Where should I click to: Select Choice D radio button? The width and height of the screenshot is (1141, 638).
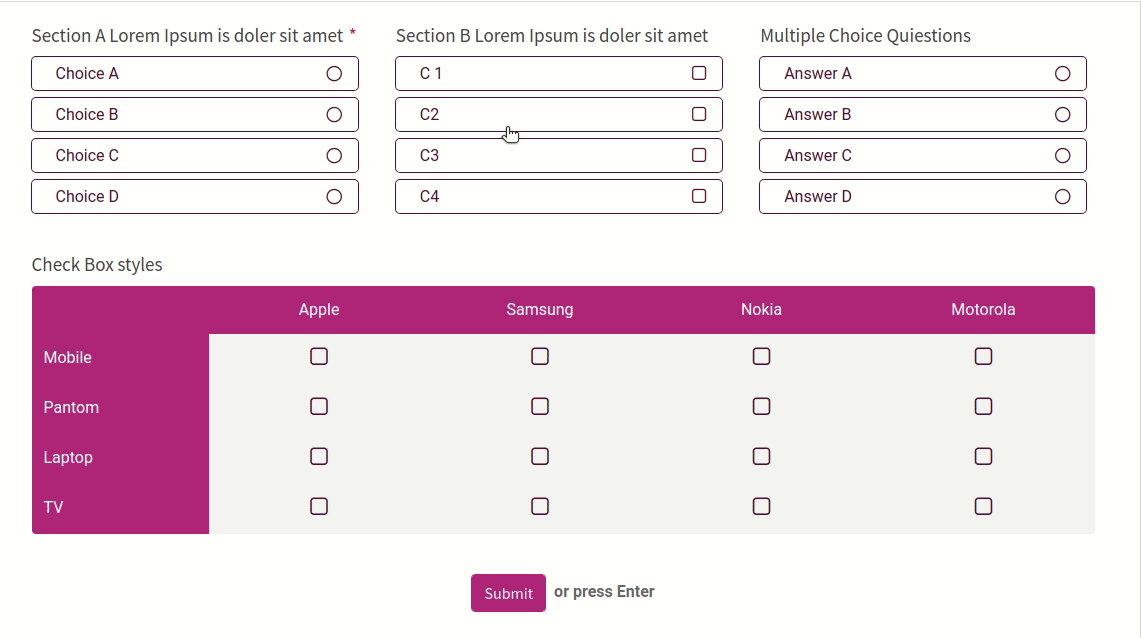(334, 197)
